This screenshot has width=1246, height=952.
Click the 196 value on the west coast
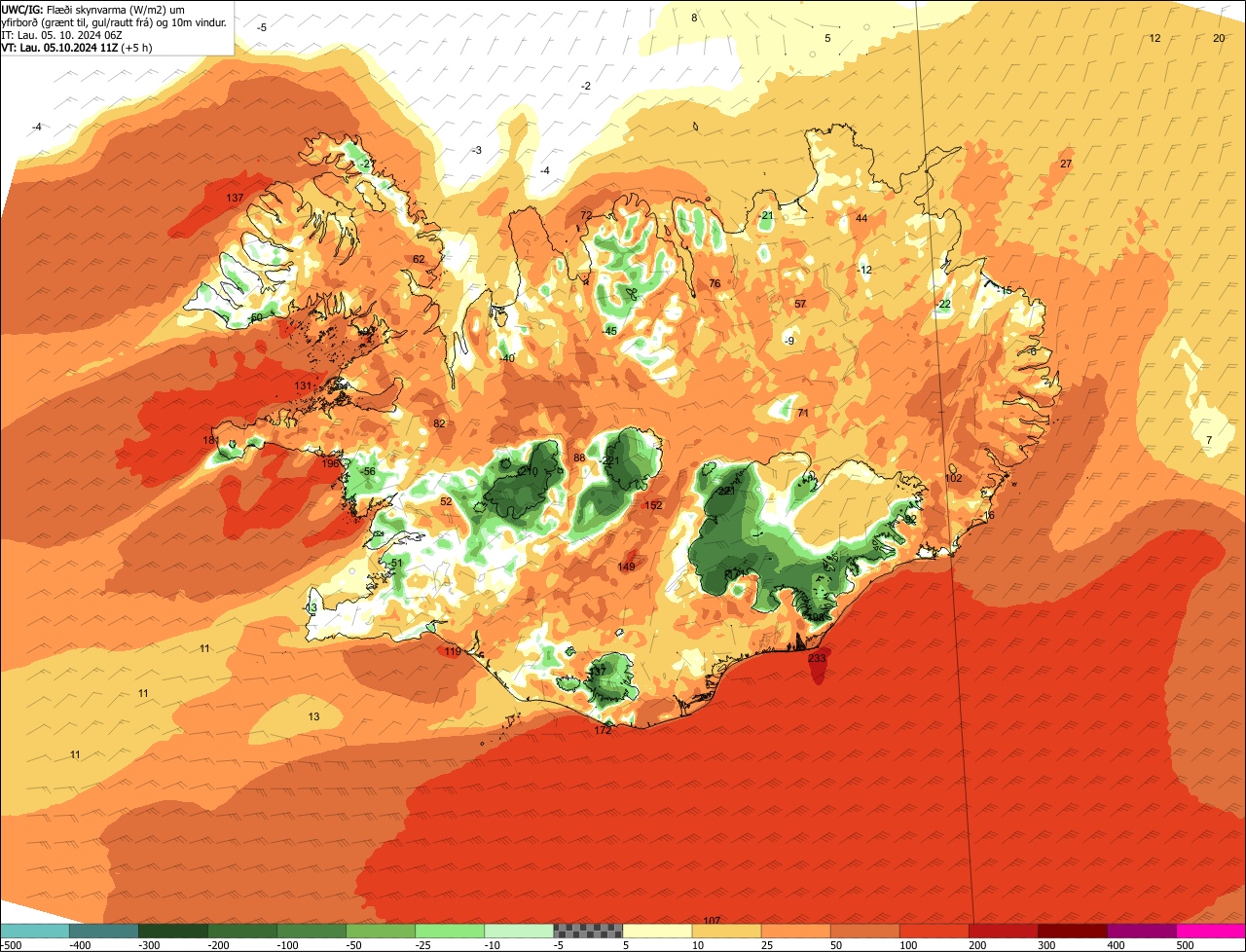(330, 463)
